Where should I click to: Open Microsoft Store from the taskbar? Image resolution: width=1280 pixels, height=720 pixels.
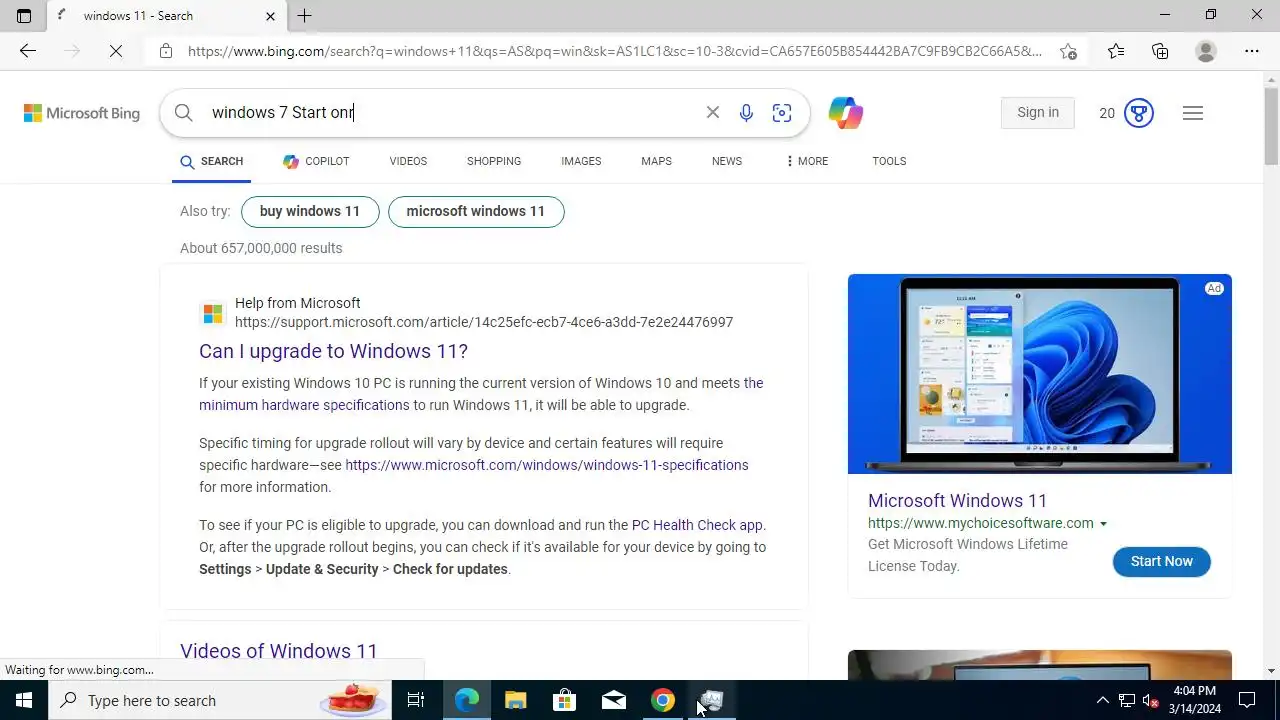565,700
